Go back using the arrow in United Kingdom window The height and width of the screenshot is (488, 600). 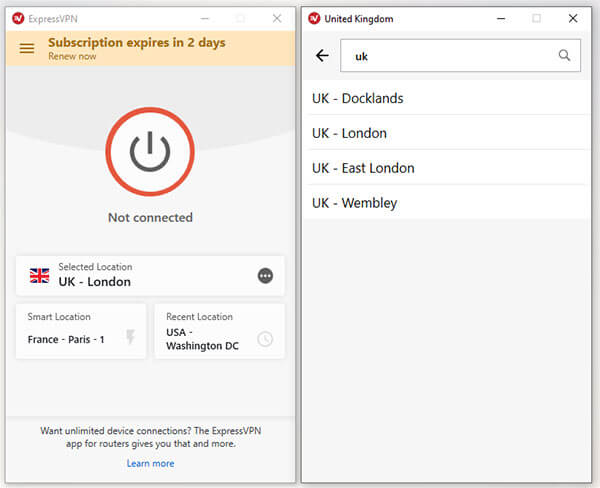coord(322,56)
